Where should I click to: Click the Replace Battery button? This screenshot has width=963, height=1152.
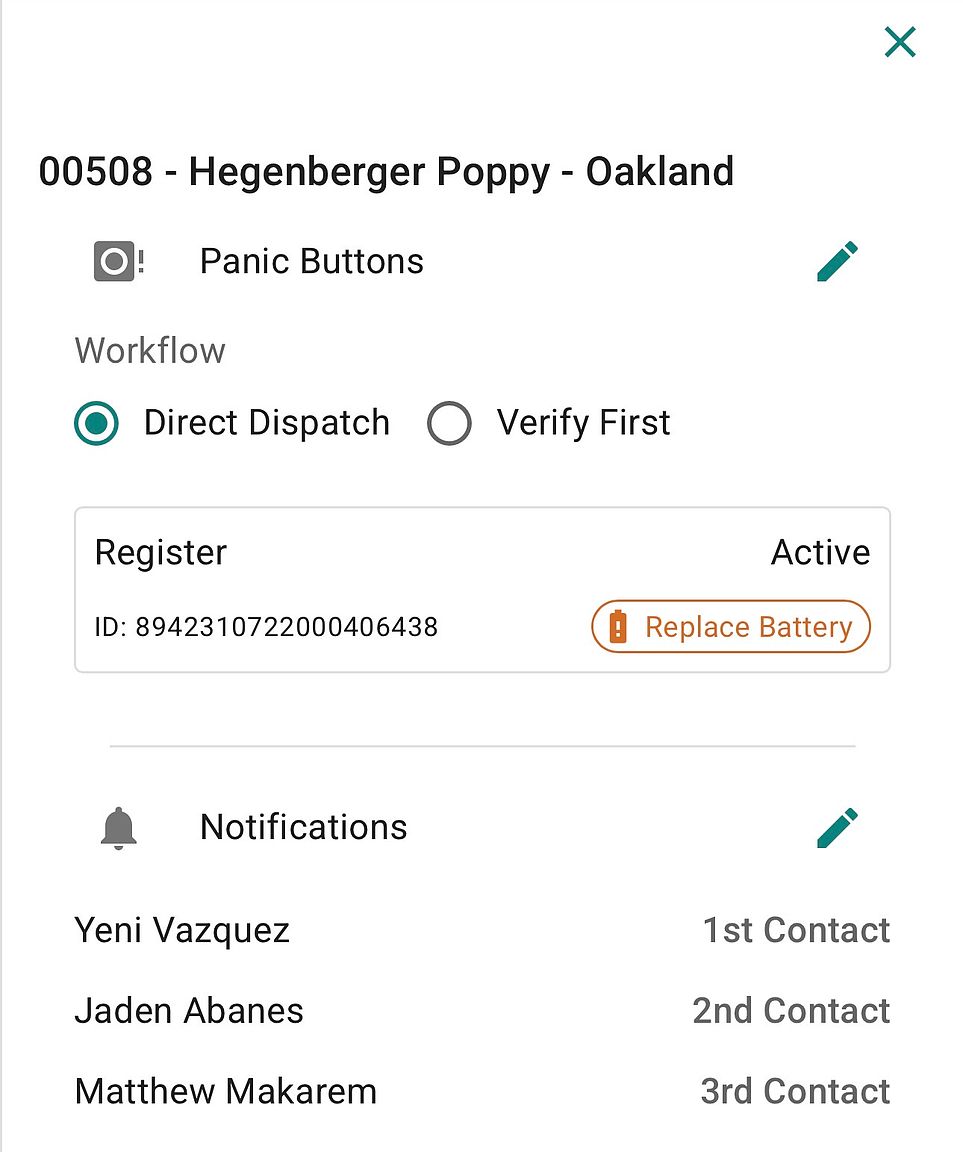[x=731, y=627]
